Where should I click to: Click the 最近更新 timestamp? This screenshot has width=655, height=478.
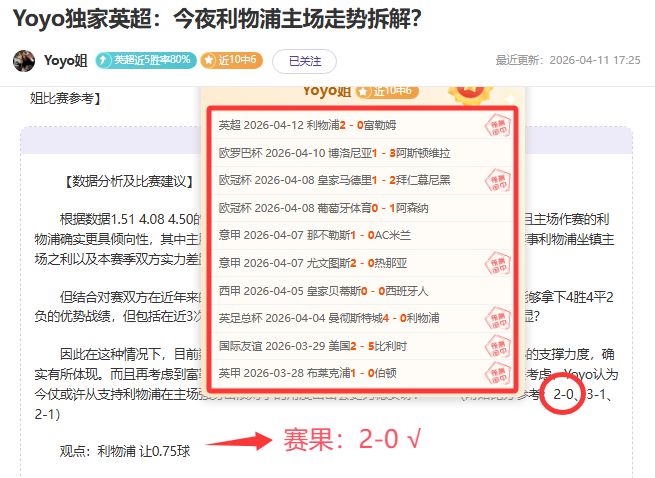pos(567,60)
